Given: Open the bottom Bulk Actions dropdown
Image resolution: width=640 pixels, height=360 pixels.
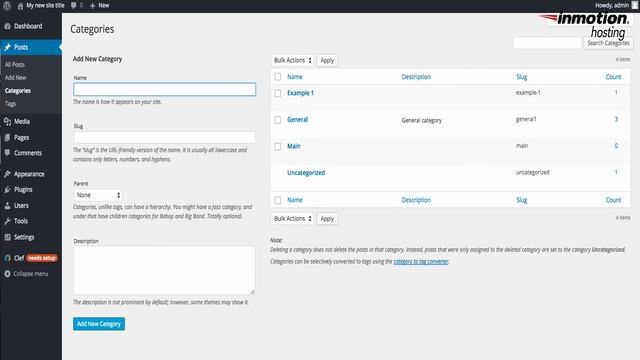Looking at the screenshot, I should point(292,219).
